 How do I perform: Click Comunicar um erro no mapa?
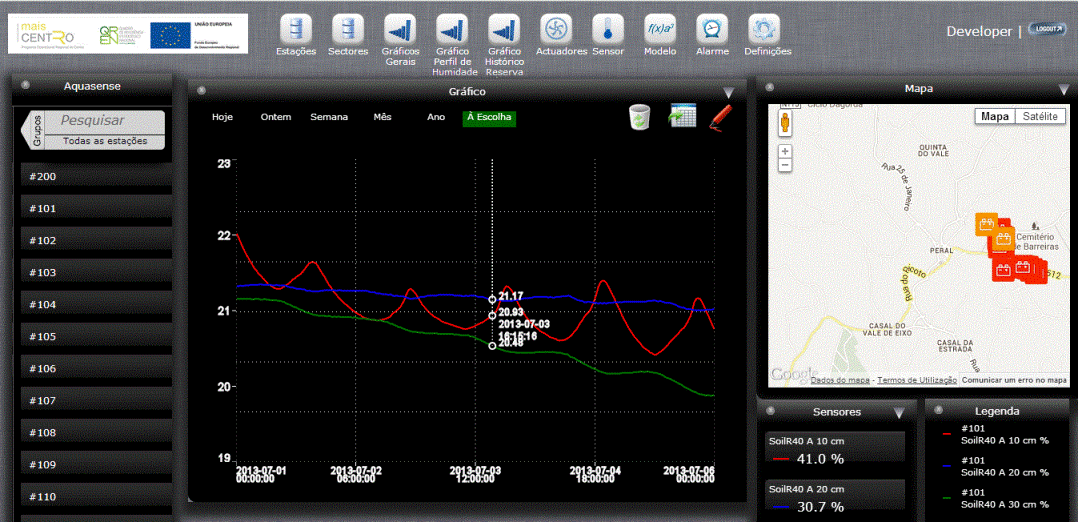(x=1014, y=380)
